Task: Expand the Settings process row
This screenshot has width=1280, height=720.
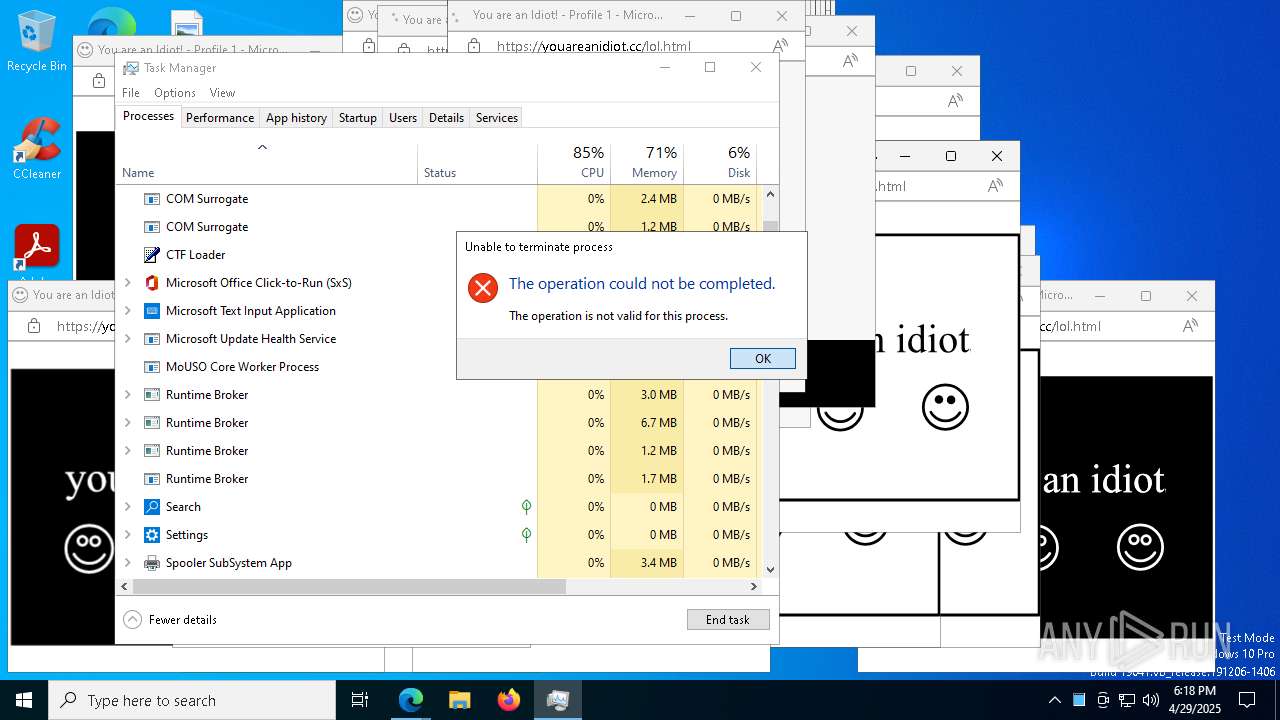Action: [128, 535]
